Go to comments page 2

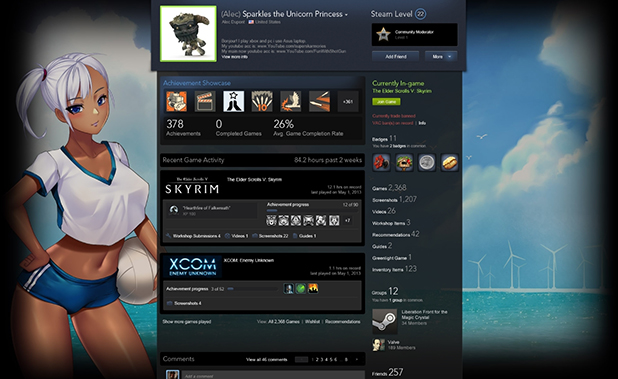click(317, 359)
